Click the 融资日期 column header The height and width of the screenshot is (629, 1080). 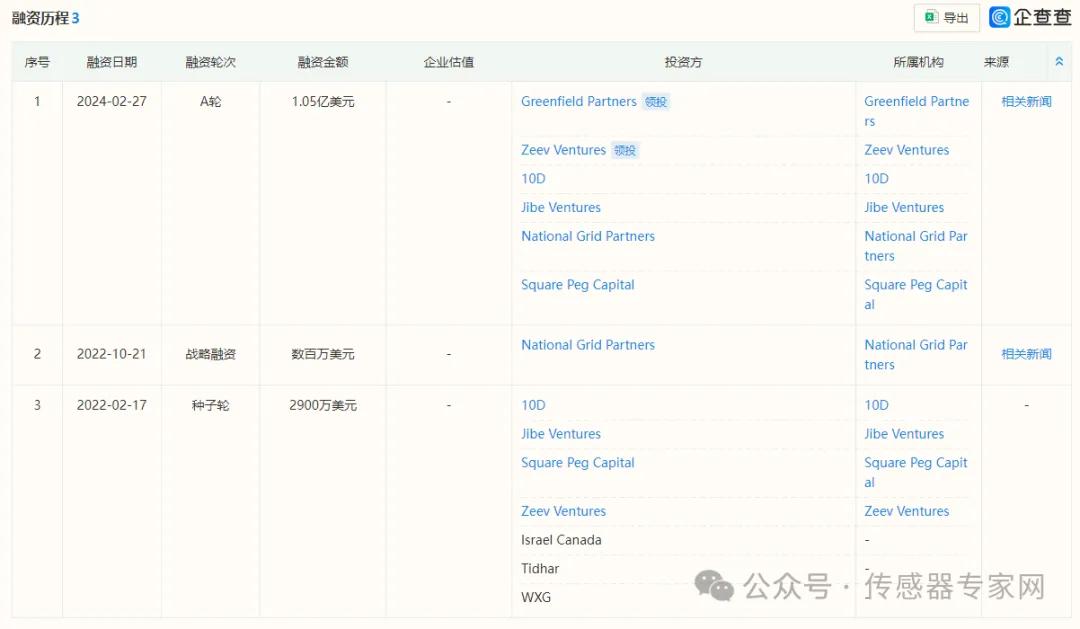[111, 62]
